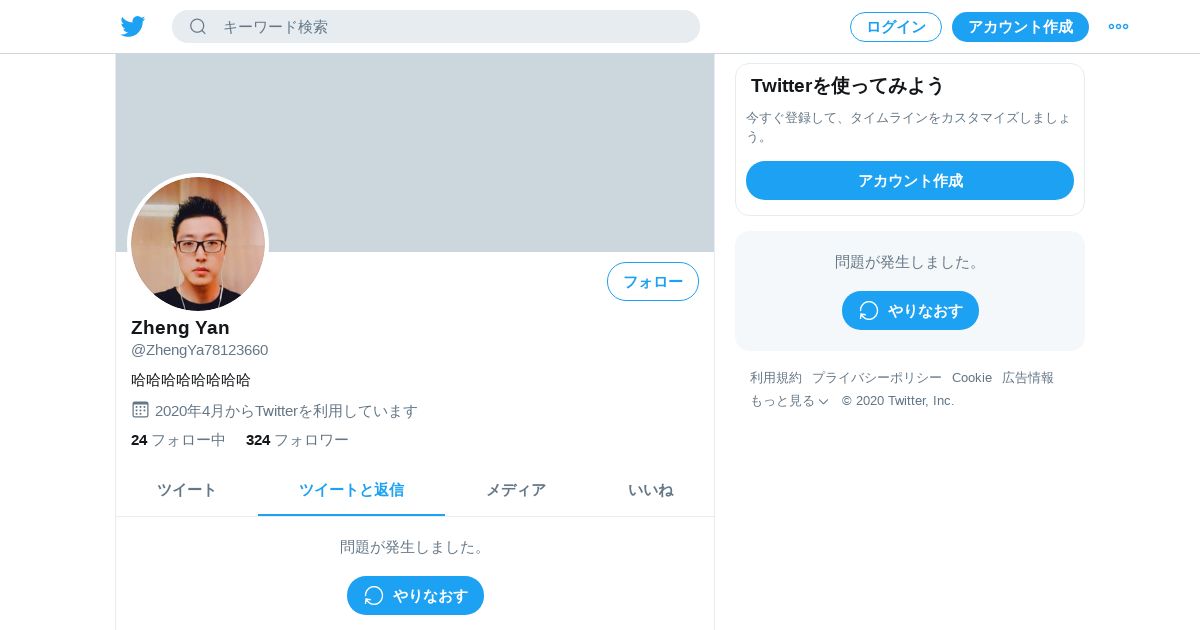Expand the もっと見る footer dropdown
This screenshot has width=1200, height=630.
789,401
